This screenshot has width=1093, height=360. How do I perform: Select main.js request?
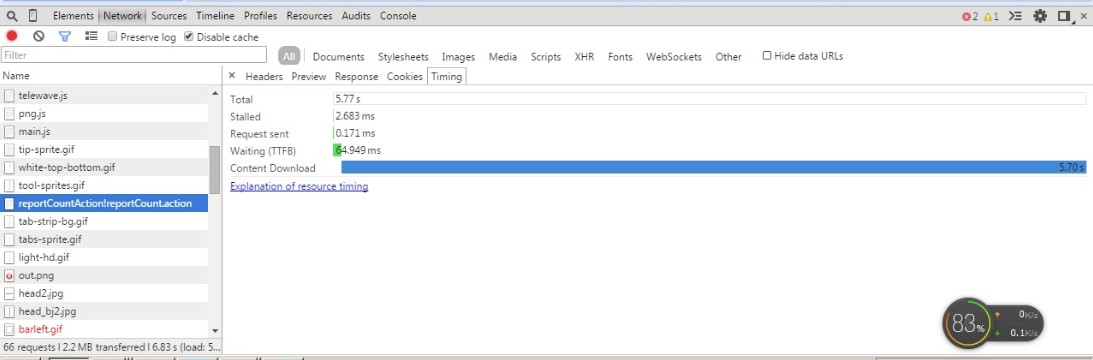point(105,131)
